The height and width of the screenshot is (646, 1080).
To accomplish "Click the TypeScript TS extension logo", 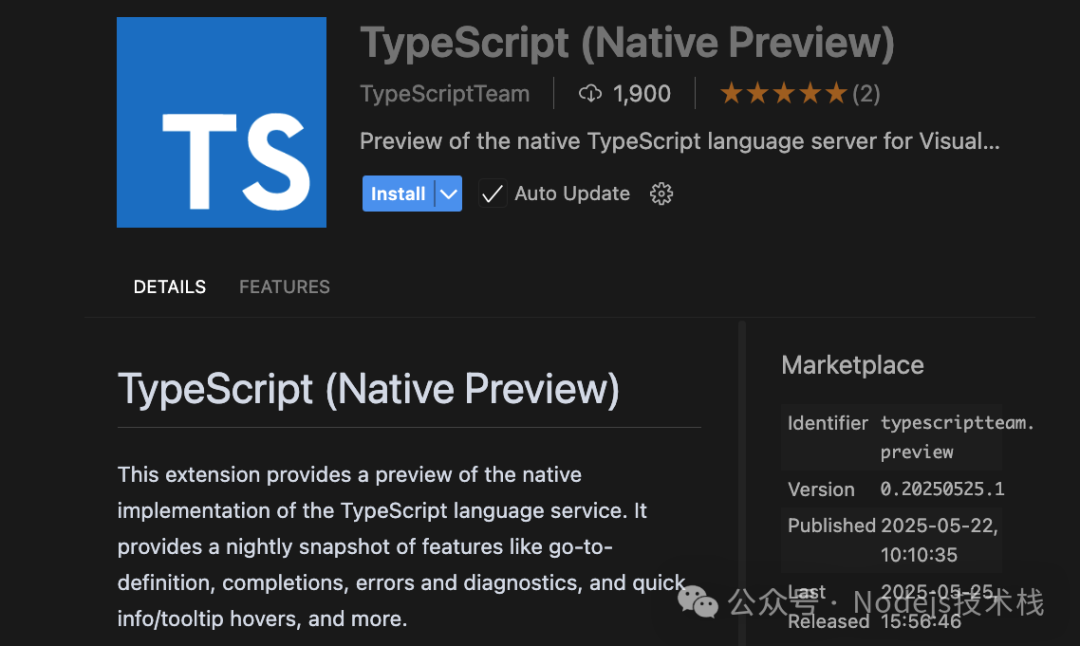I will [221, 122].
